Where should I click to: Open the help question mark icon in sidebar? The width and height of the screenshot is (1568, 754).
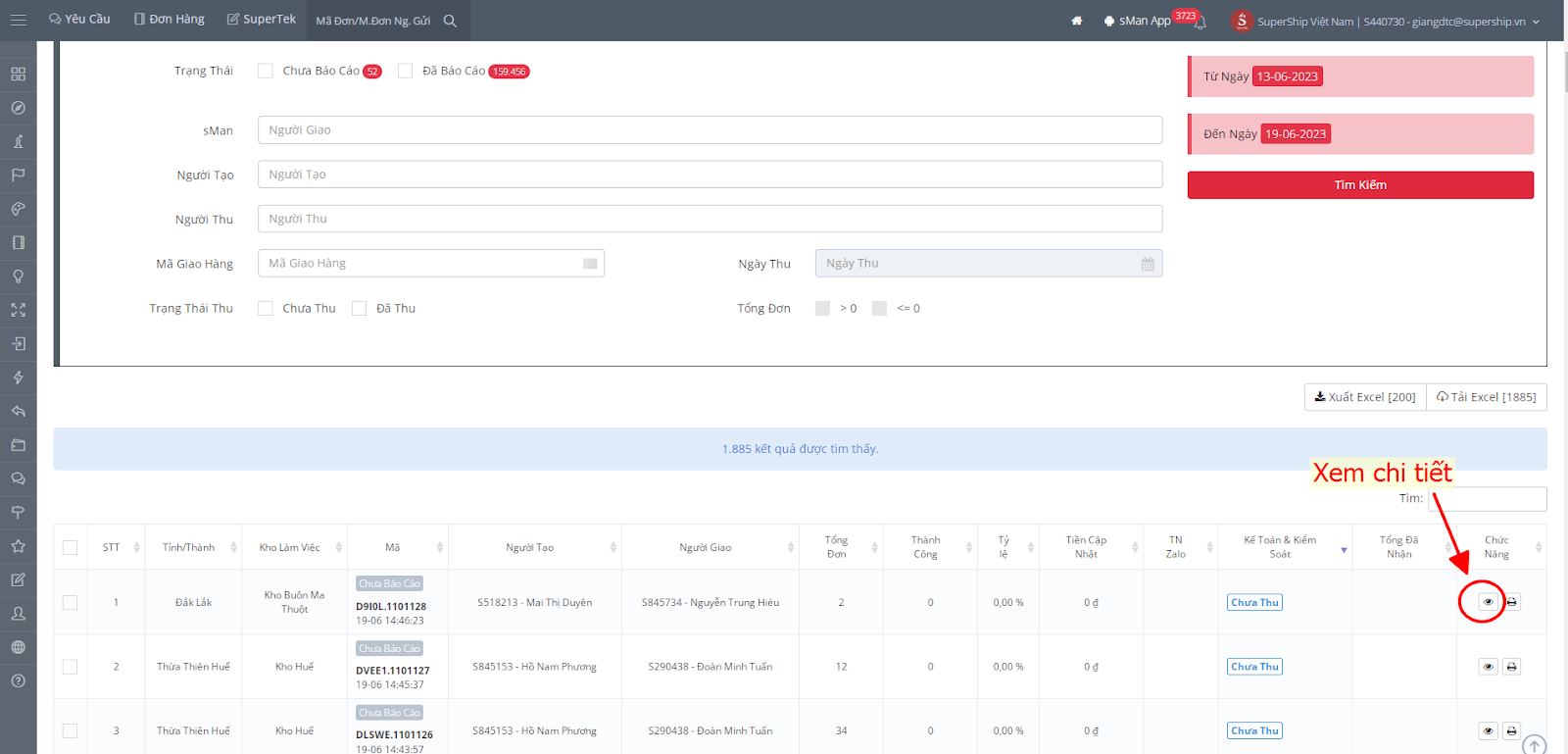[18, 680]
